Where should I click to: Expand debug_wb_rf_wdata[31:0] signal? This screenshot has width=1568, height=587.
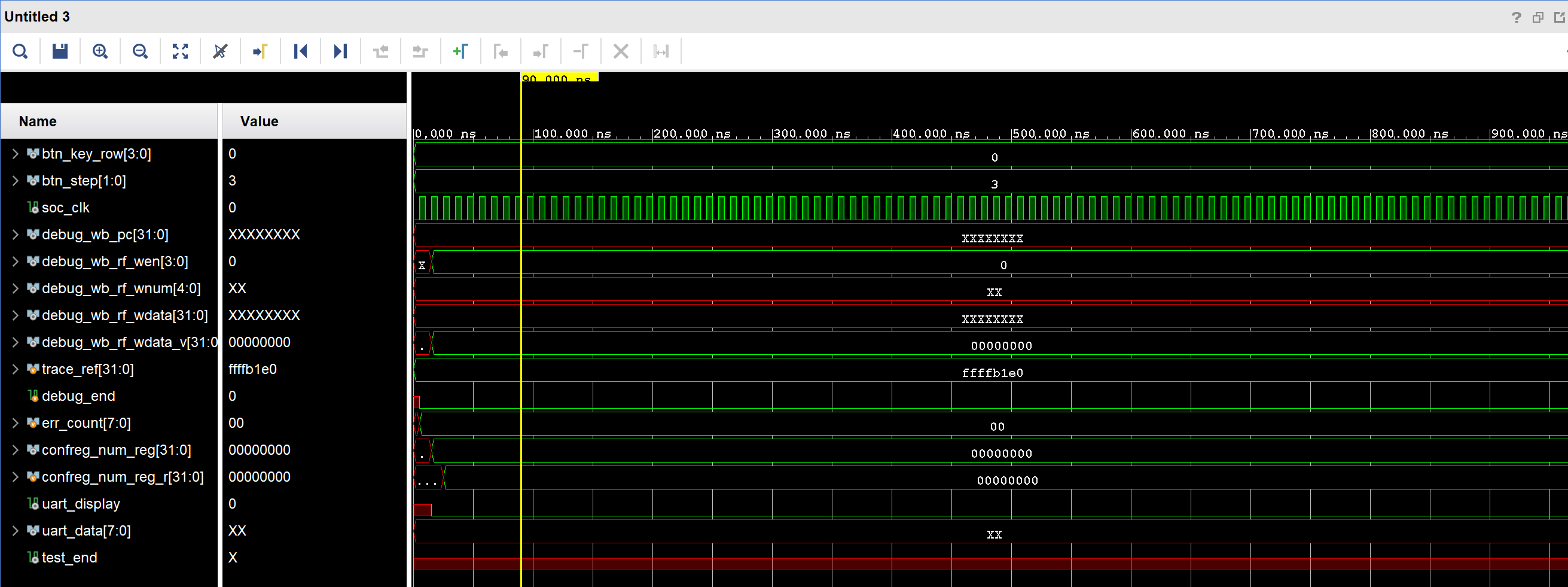coord(15,315)
